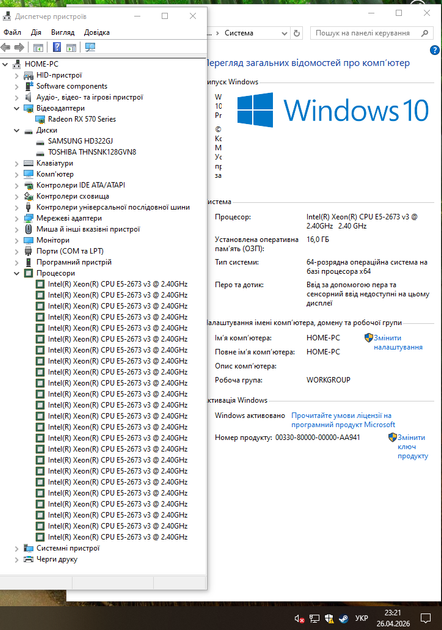Expand the Software components node

16,86
